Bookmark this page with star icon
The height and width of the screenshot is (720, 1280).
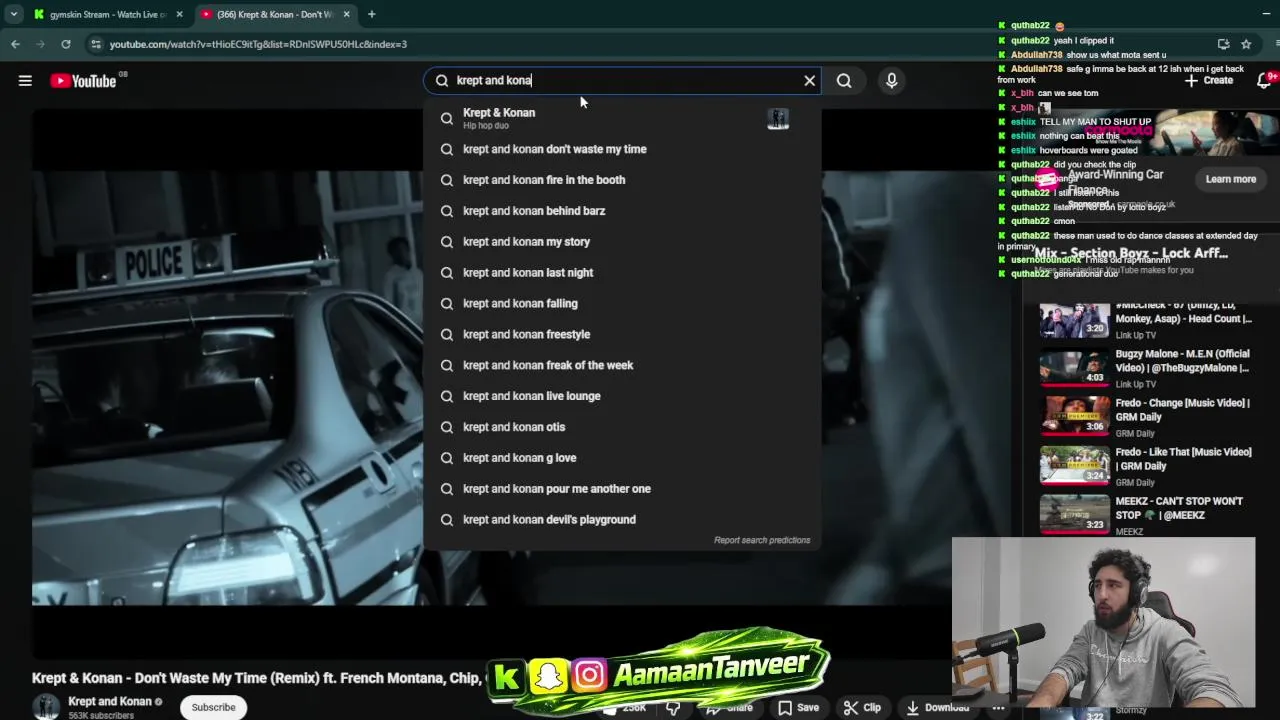[1246, 44]
